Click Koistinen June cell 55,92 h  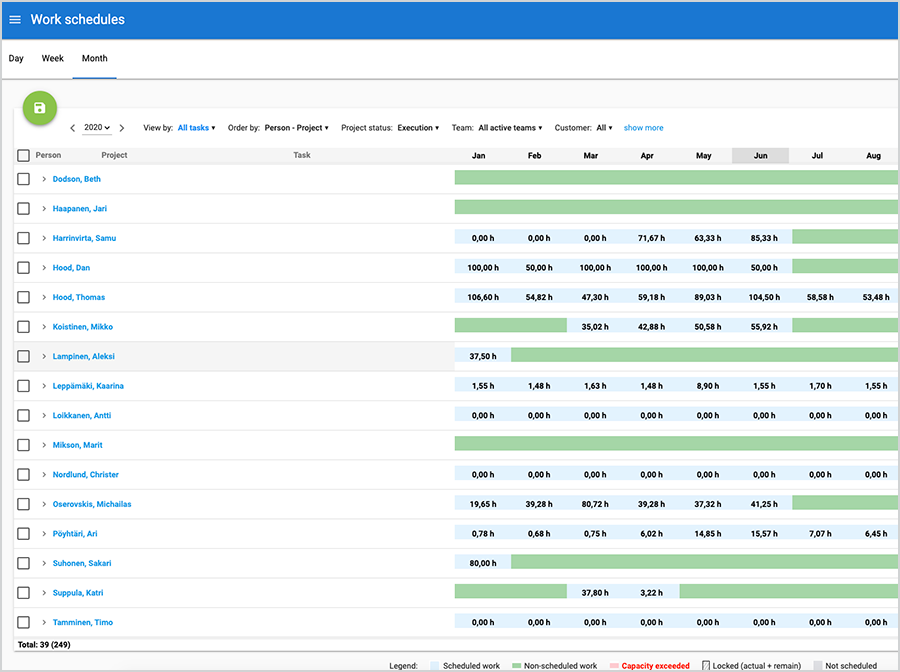(764, 327)
